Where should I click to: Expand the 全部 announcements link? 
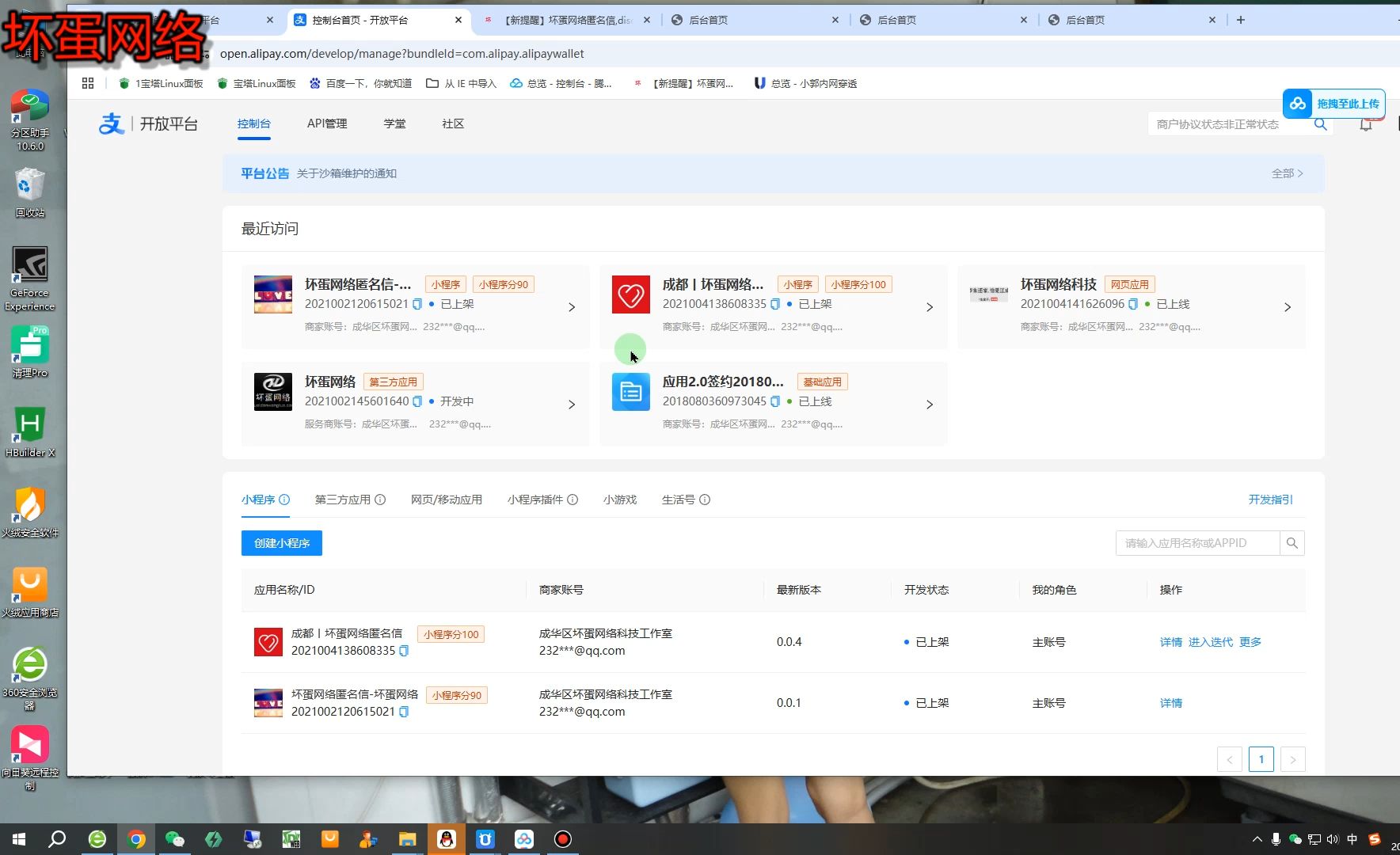[1287, 173]
